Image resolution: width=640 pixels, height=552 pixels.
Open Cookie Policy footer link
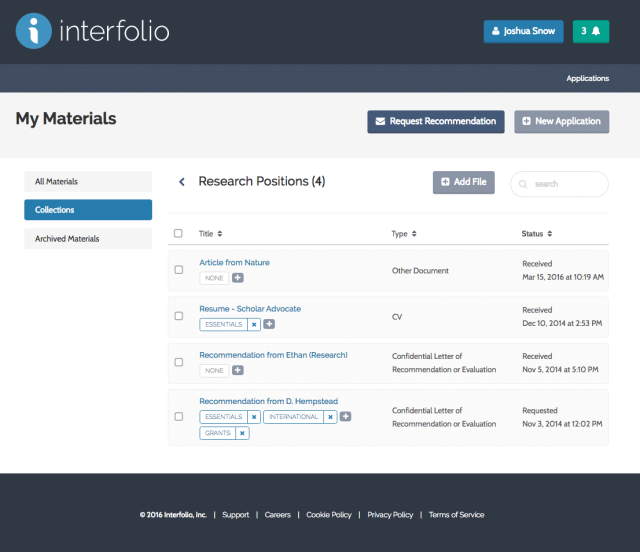(329, 515)
